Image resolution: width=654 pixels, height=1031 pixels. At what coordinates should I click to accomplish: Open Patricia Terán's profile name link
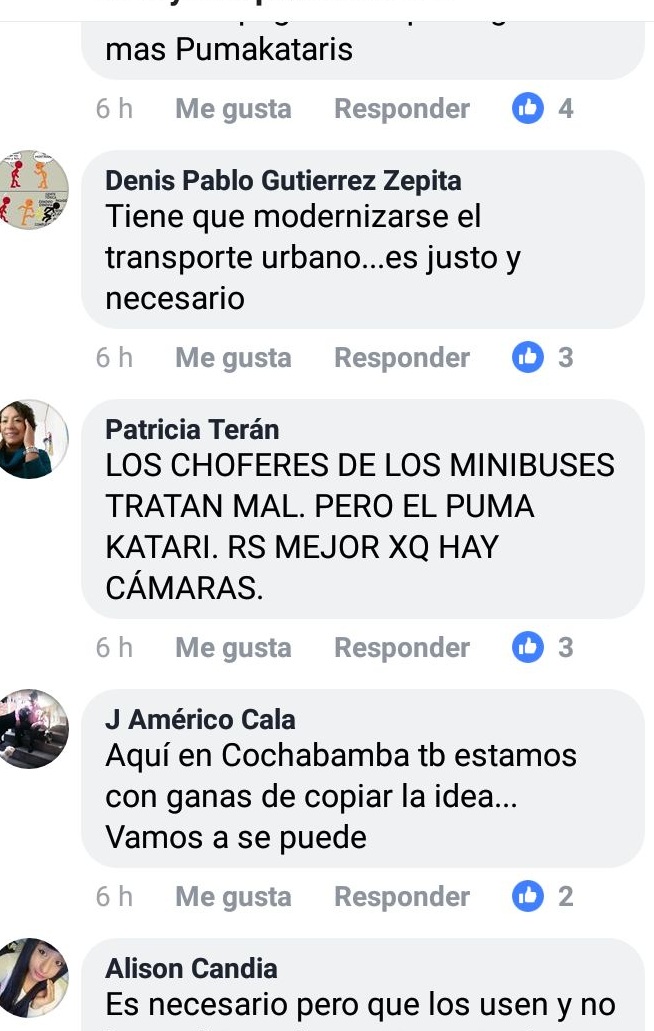pos(192,430)
